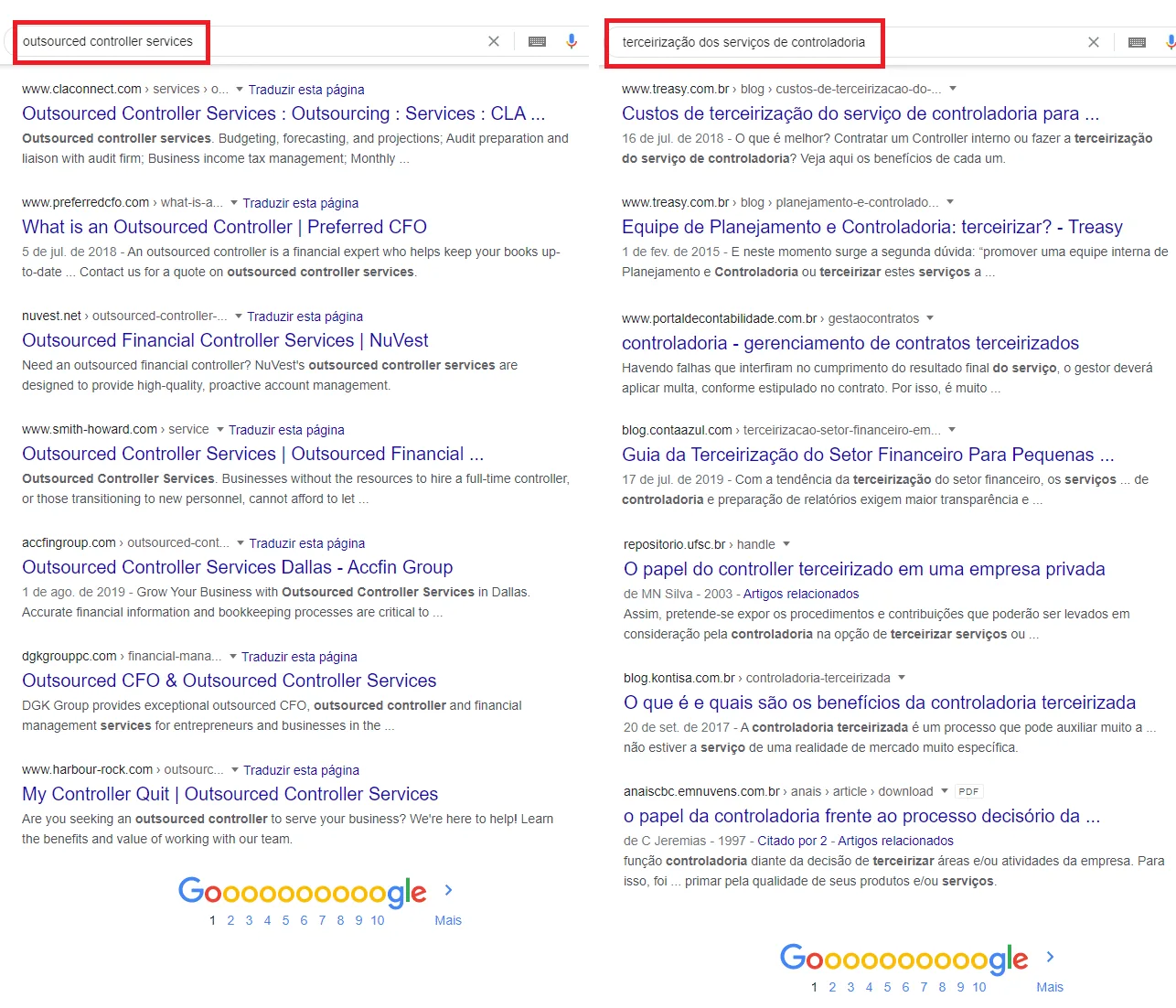
Task: Click next-page chevron in left pagination
Action: pos(448,890)
